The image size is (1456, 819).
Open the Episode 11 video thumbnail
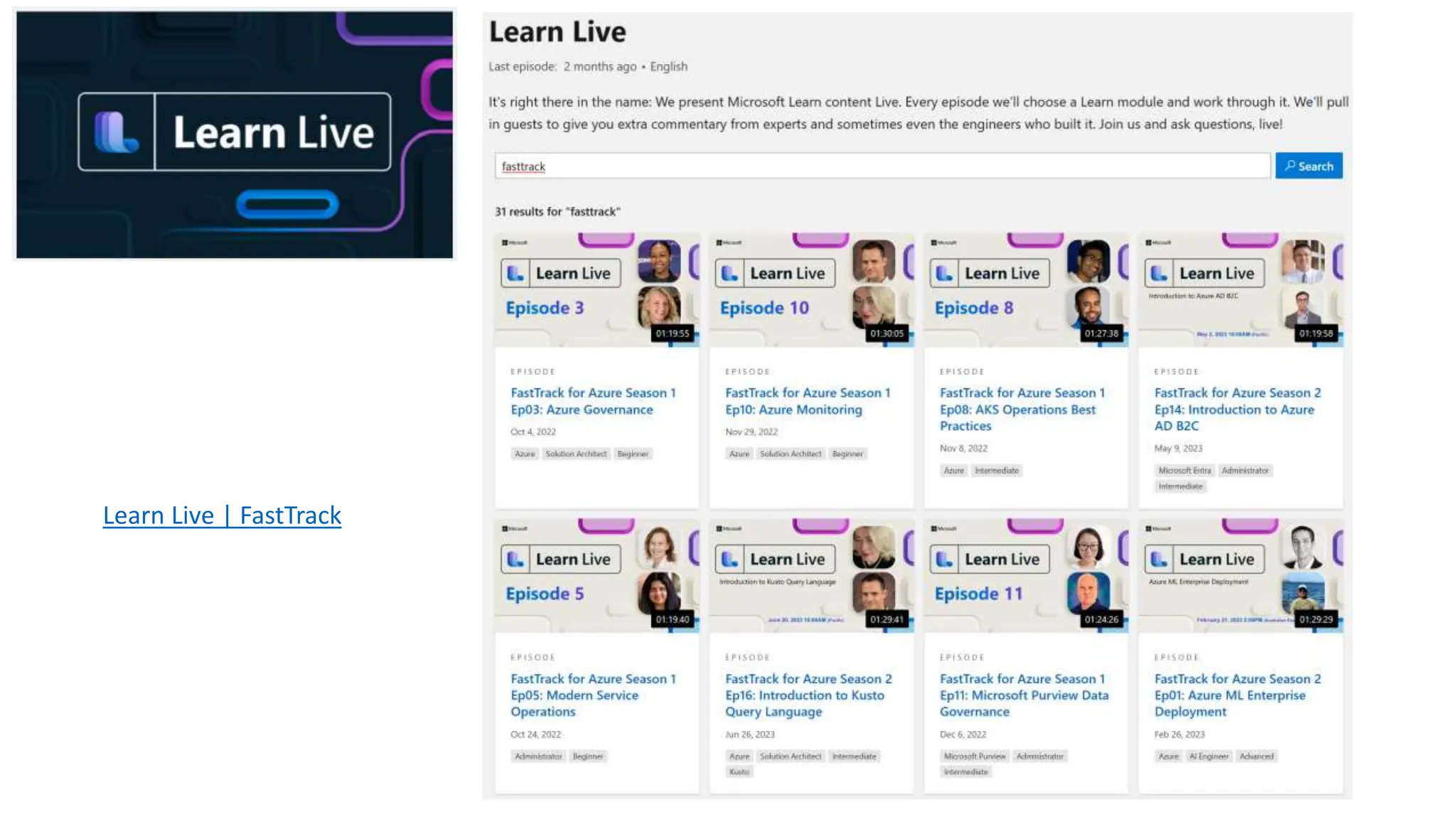pyautogui.click(x=1026, y=576)
